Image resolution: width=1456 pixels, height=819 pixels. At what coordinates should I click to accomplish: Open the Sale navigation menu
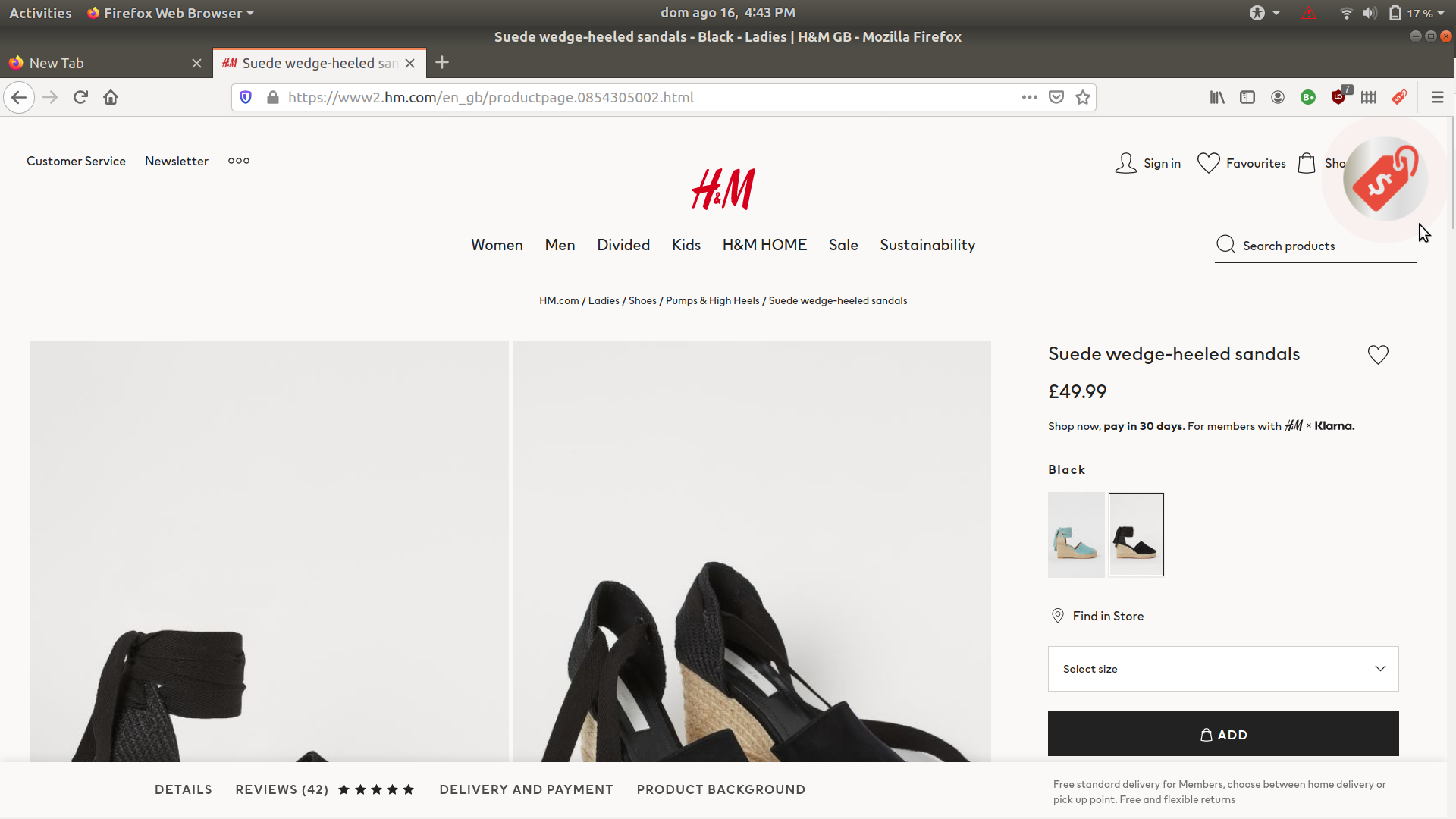pyautogui.click(x=843, y=245)
